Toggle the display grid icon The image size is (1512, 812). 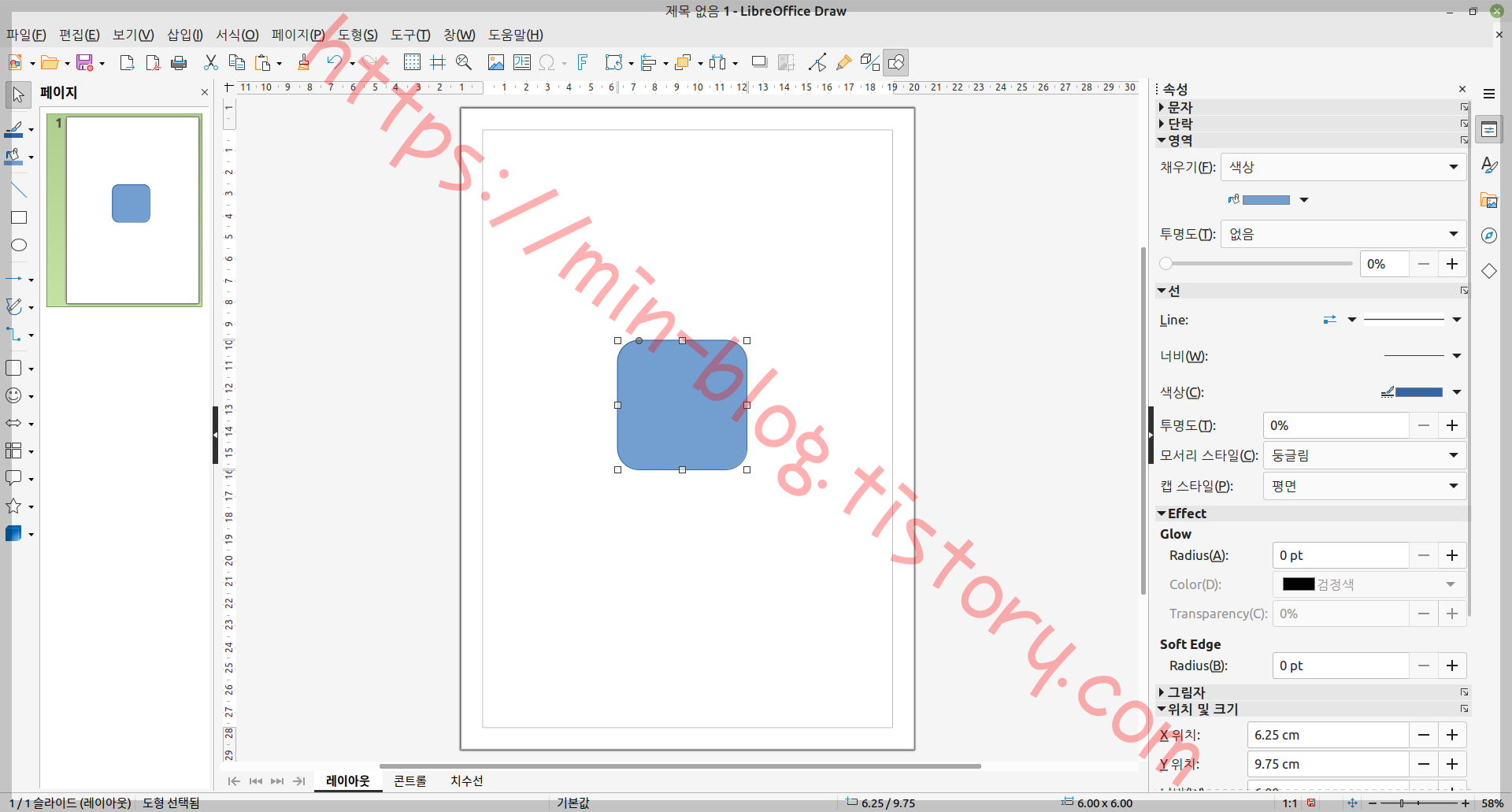point(412,62)
